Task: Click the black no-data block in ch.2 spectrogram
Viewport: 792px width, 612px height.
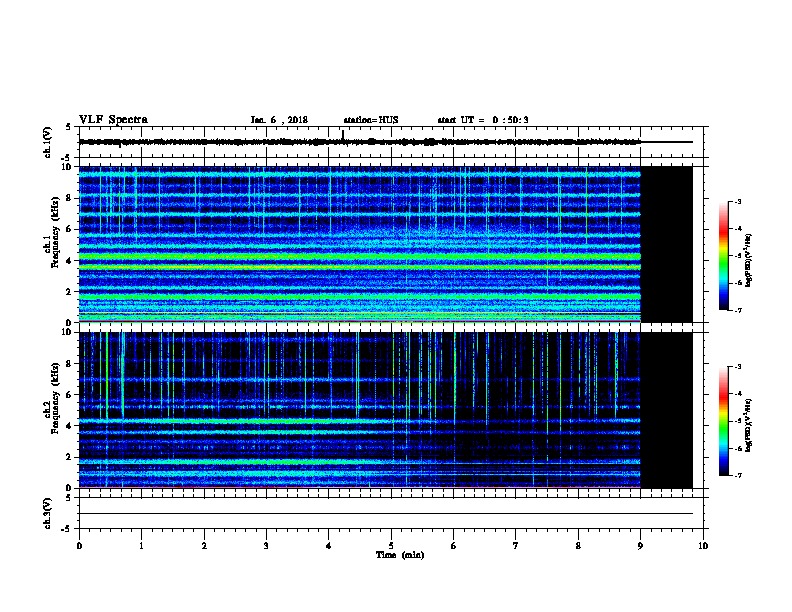Action: pyautogui.click(x=667, y=410)
